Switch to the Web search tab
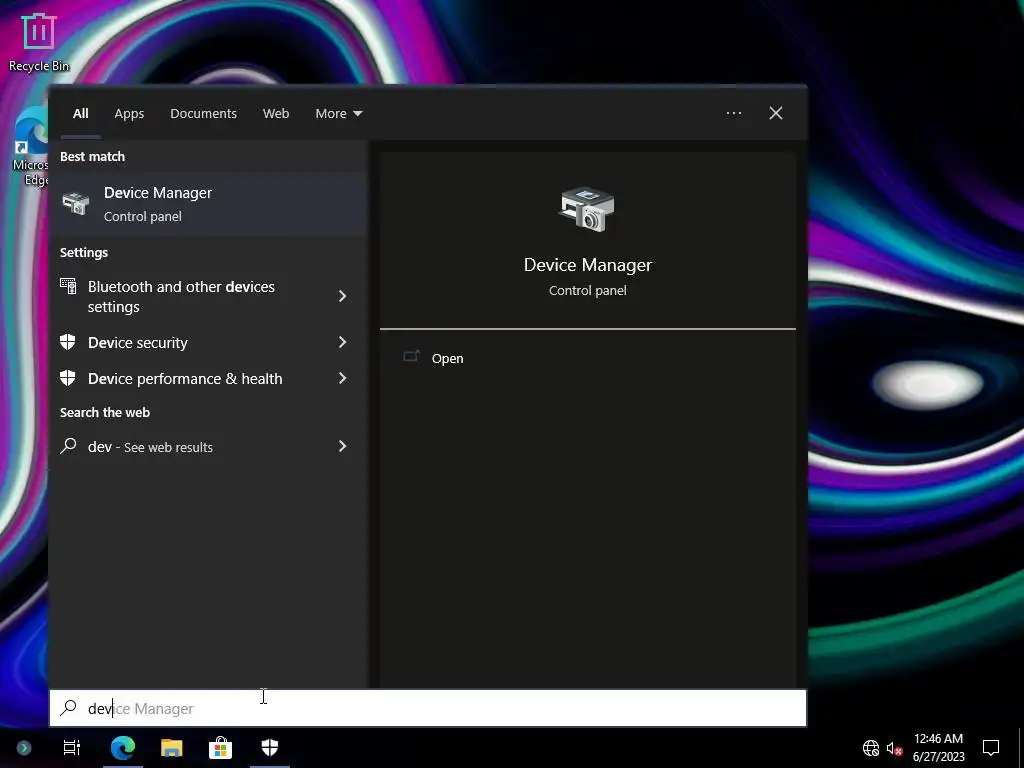Image resolution: width=1024 pixels, height=768 pixels. 276,113
